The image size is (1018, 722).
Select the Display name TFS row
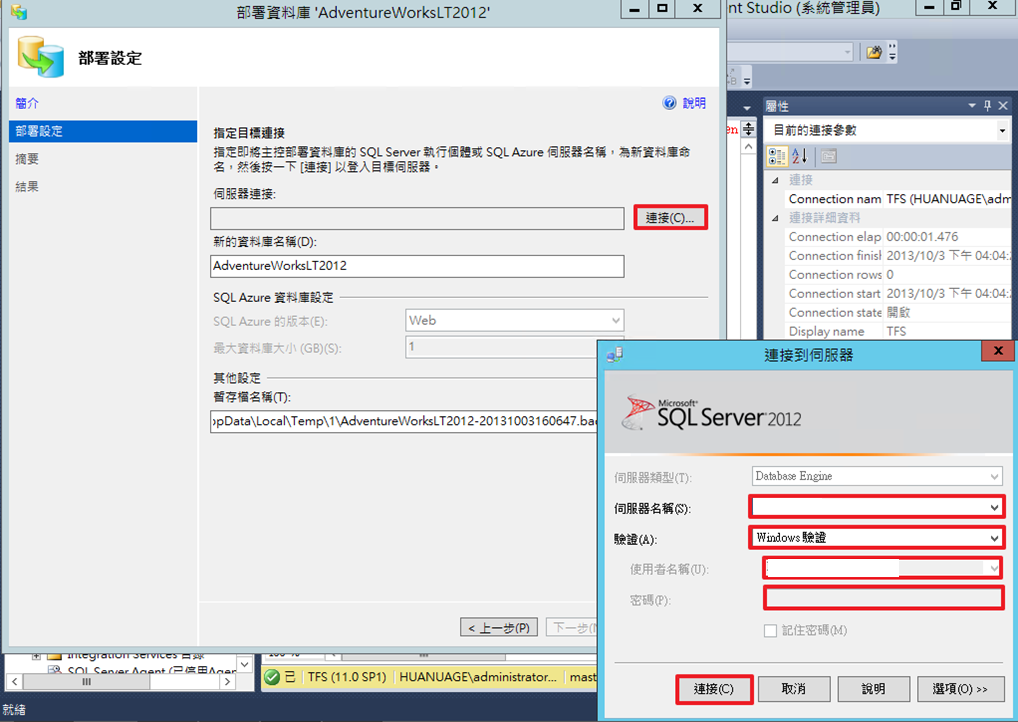(899, 331)
